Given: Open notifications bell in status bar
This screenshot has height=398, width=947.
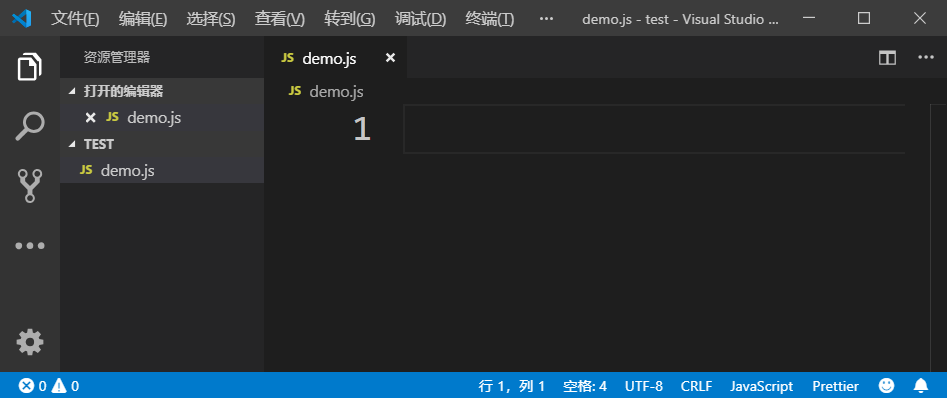Looking at the screenshot, I should pos(920,385).
